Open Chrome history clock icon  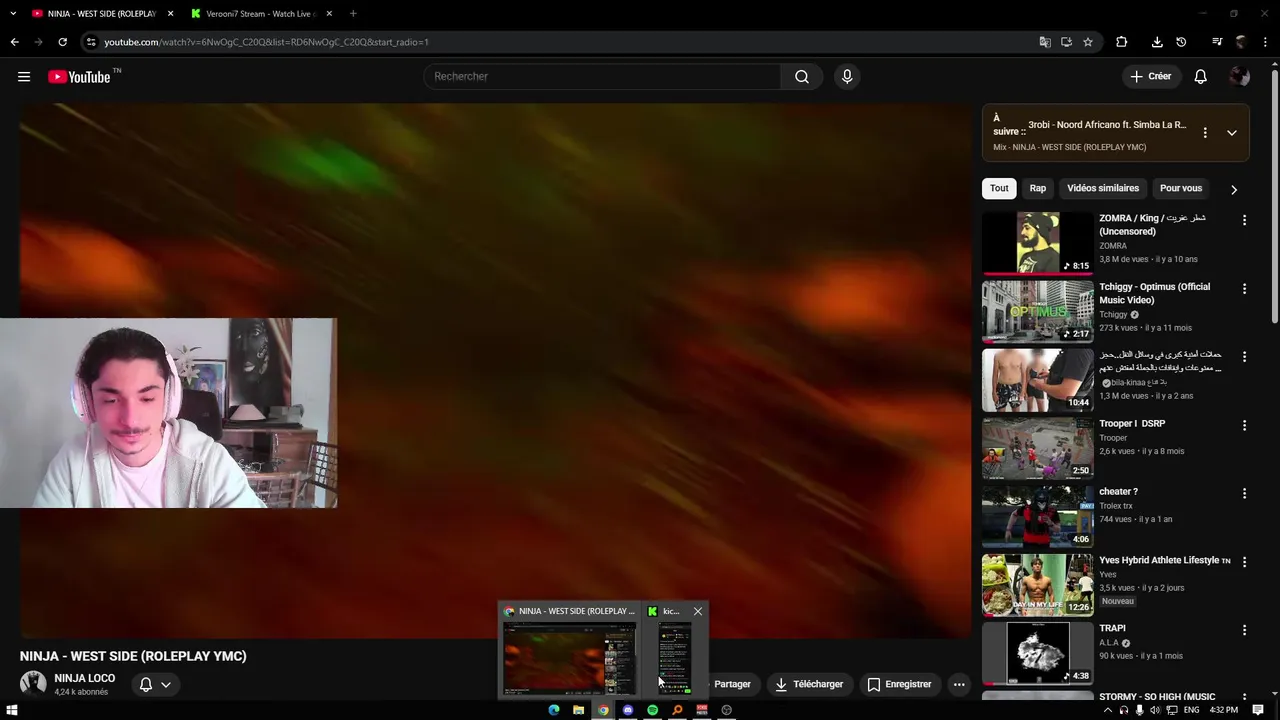click(1181, 42)
